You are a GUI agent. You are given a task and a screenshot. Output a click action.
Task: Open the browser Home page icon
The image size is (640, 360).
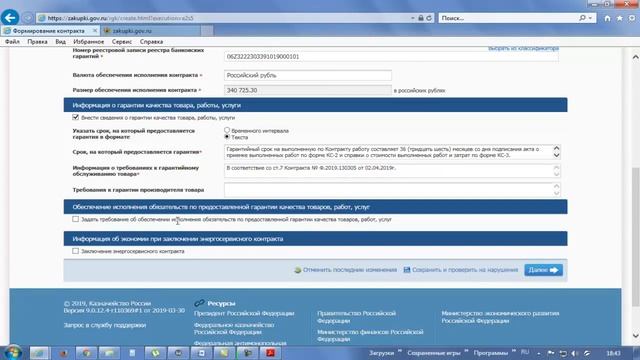tap(607, 18)
